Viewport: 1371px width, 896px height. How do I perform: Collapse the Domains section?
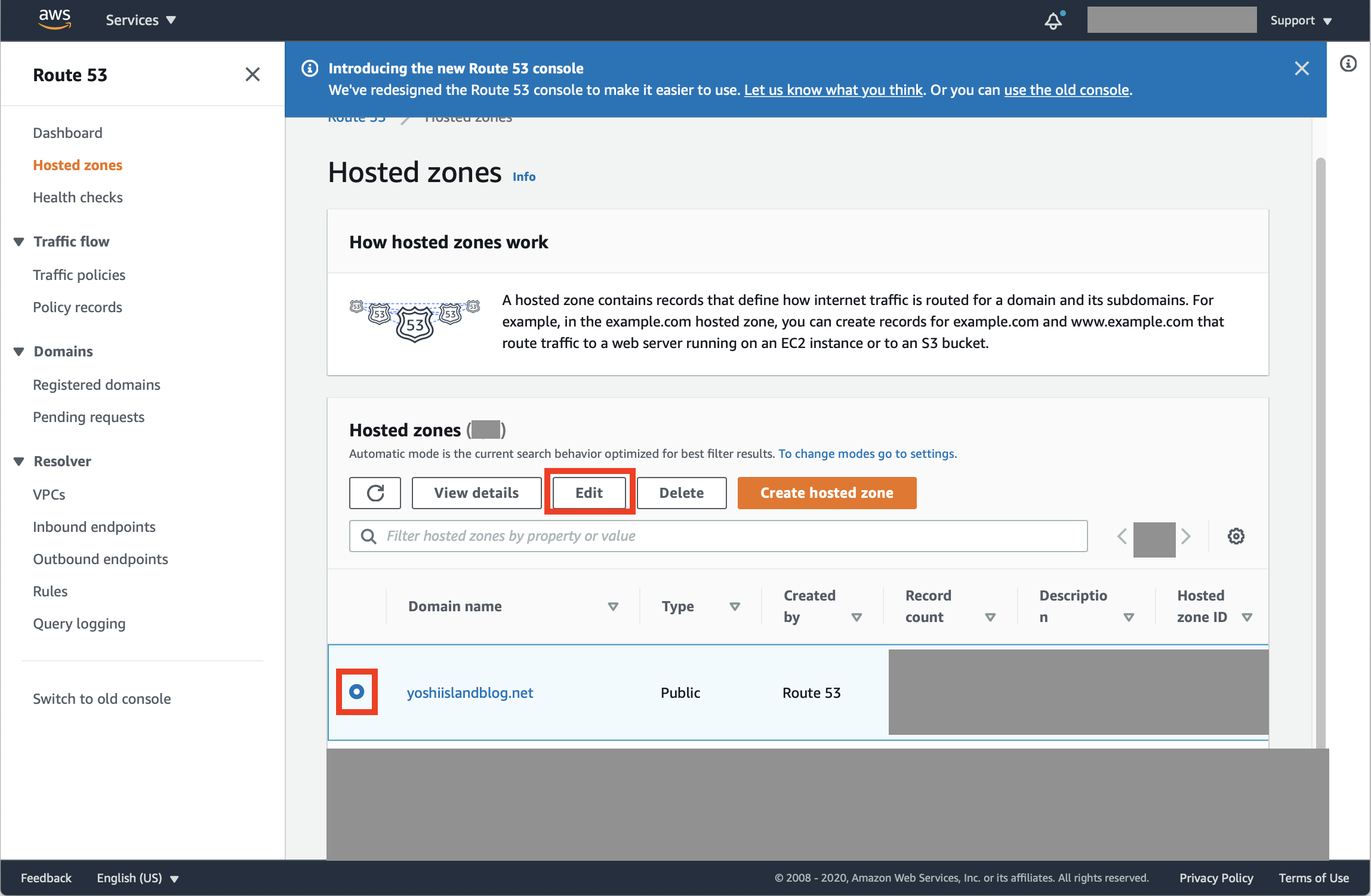tap(19, 352)
